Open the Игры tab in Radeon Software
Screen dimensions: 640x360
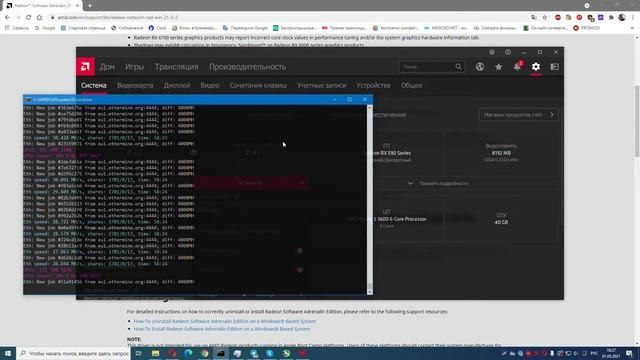tap(134, 67)
